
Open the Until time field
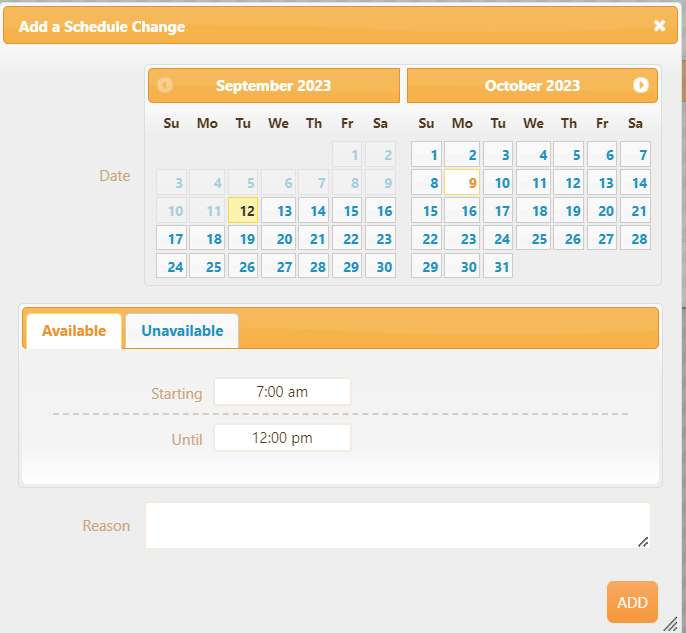282,437
